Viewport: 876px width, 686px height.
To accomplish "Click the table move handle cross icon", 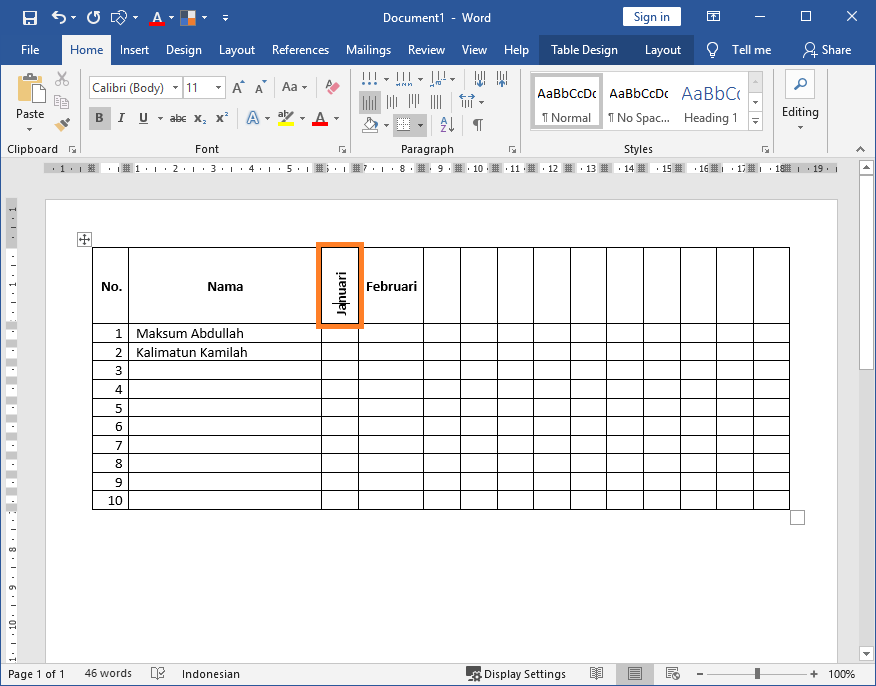I will (x=84, y=240).
